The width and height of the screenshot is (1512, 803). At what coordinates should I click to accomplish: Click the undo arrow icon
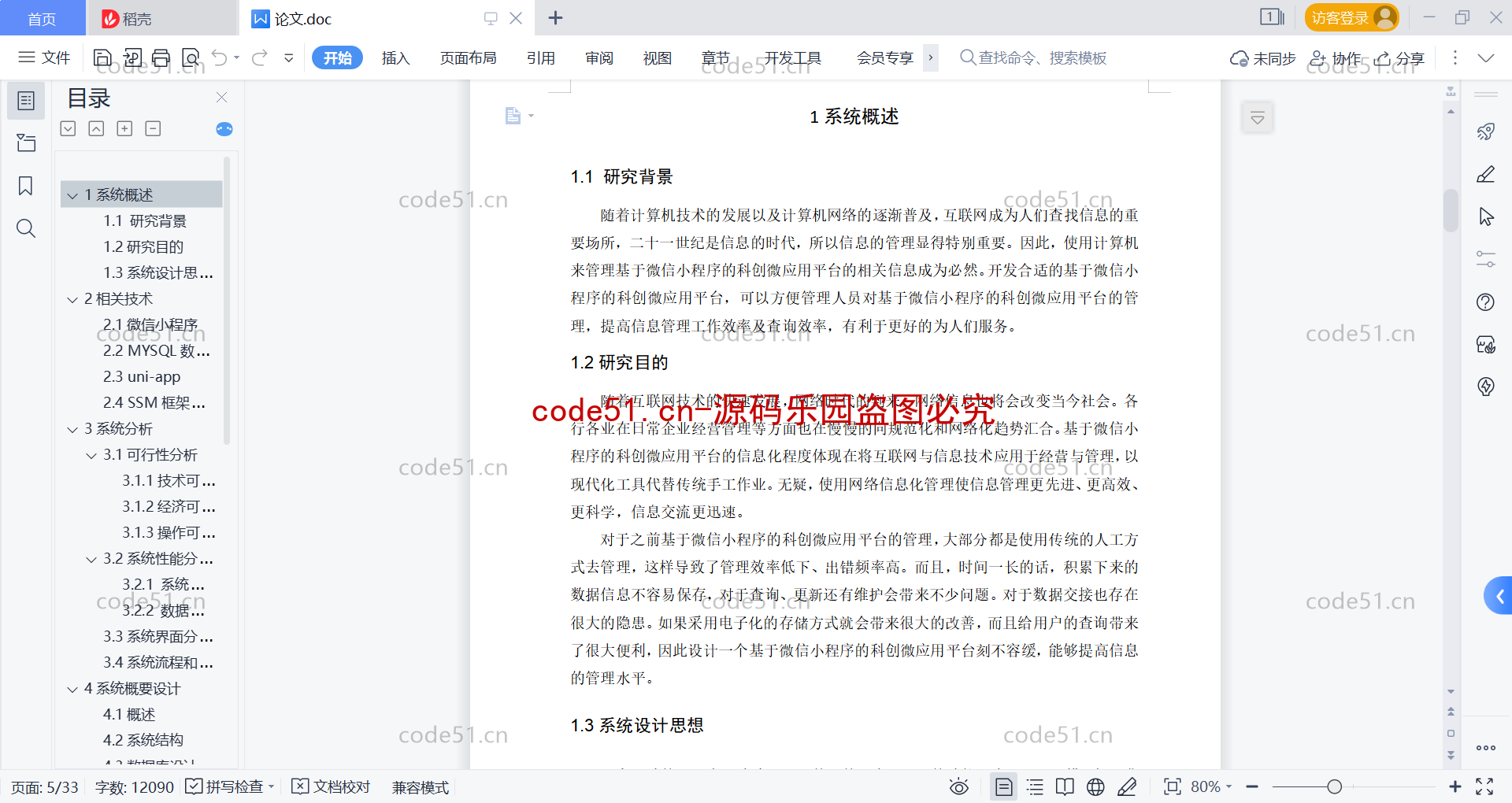pyautogui.click(x=220, y=57)
